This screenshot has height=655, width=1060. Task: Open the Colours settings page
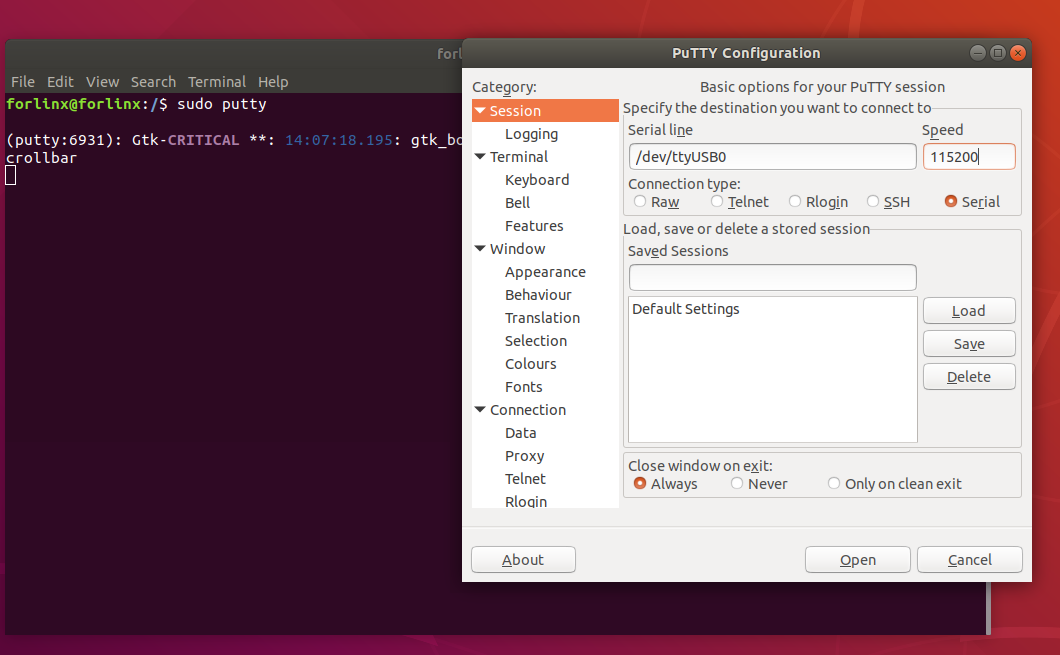(x=530, y=363)
